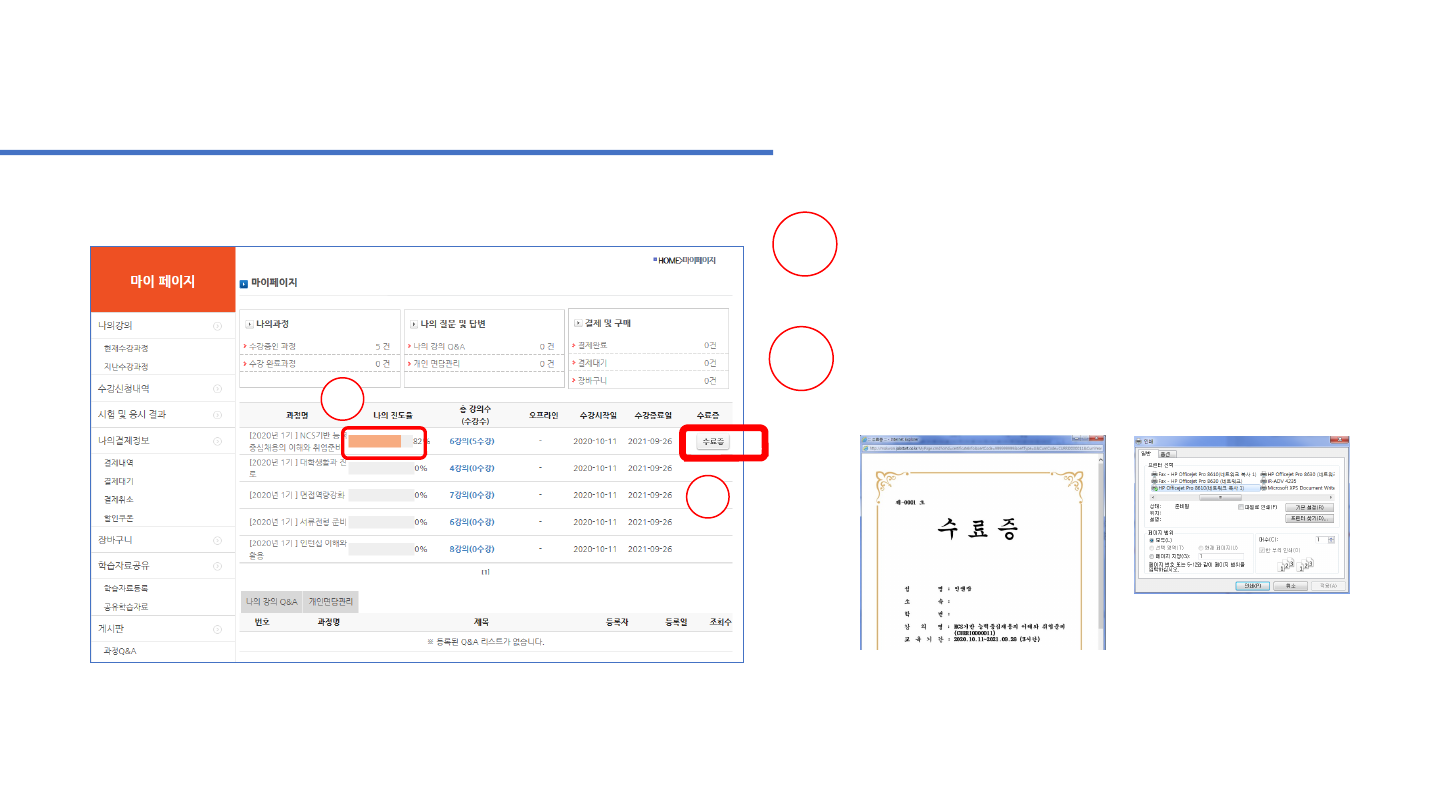
Task: Click the 시험 및 응시 결과 arrow icon
Action: [217, 414]
